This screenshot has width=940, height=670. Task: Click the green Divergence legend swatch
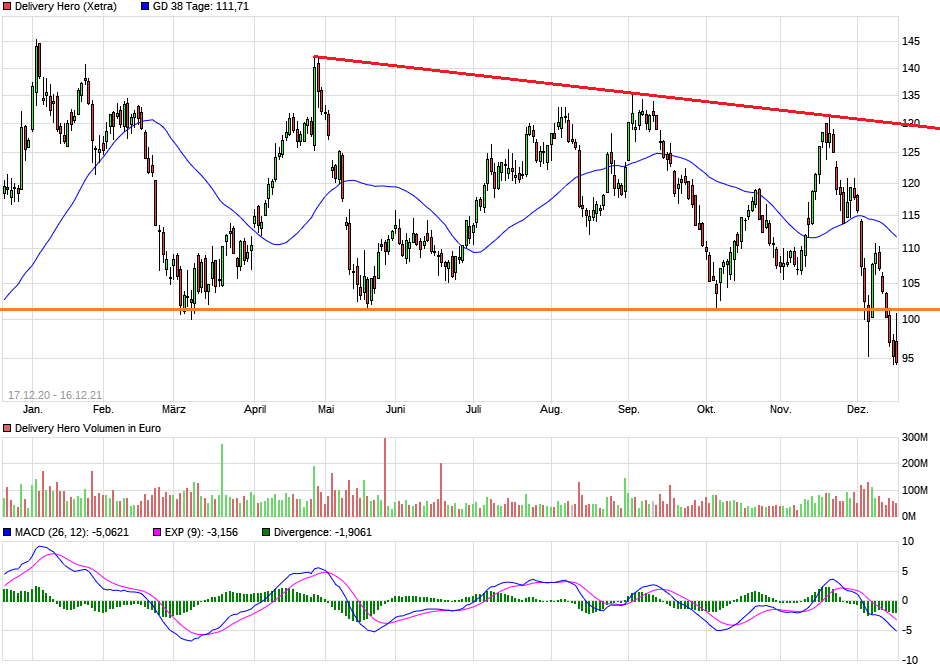pos(266,532)
